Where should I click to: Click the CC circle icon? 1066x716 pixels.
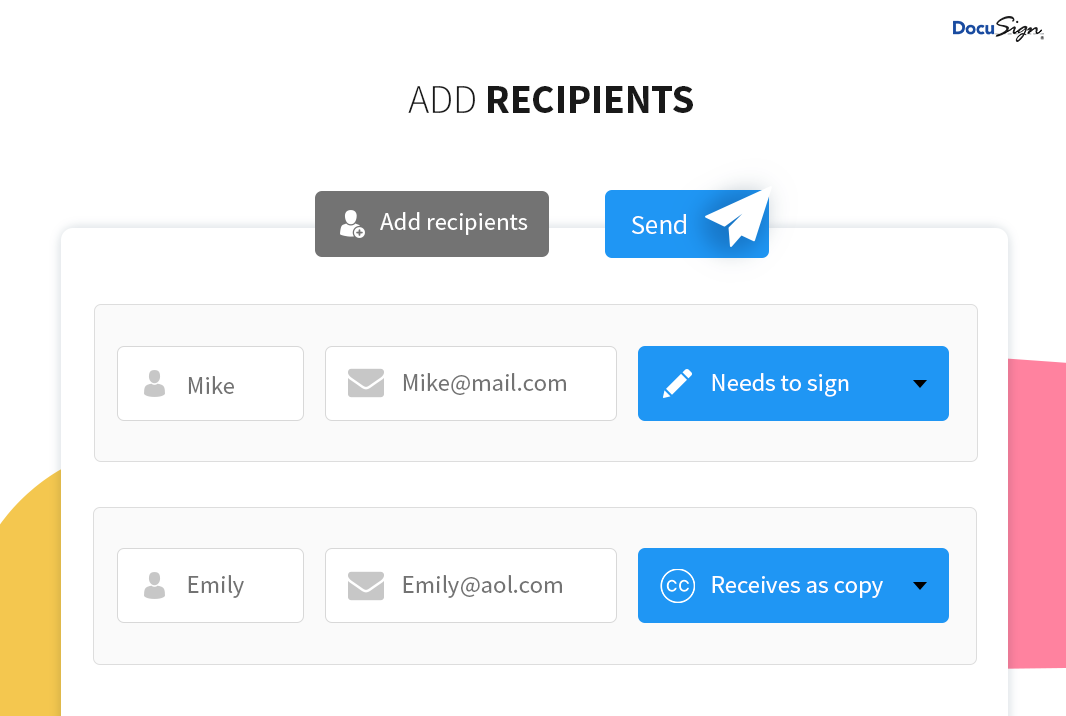coord(678,585)
